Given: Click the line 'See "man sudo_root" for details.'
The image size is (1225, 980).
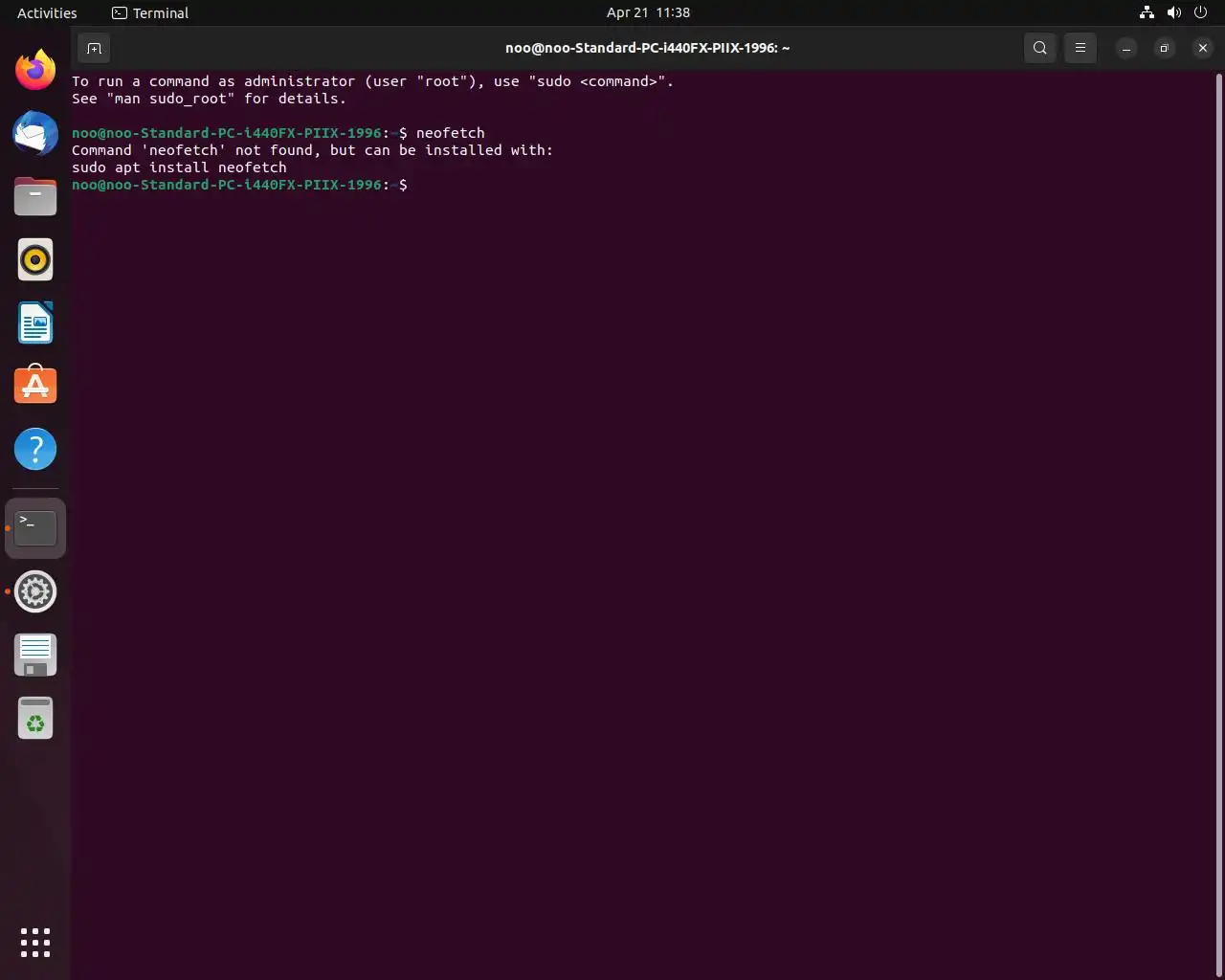Looking at the screenshot, I should (209, 99).
